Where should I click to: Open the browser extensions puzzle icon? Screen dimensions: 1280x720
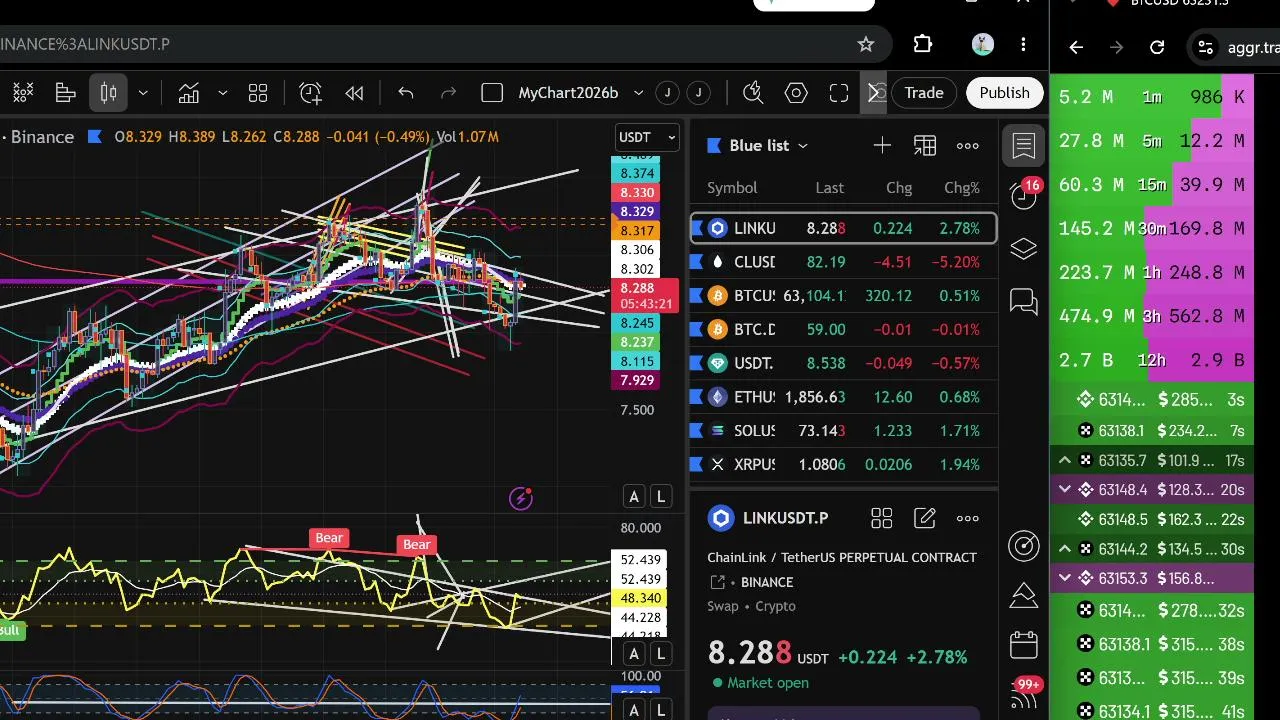tap(923, 44)
